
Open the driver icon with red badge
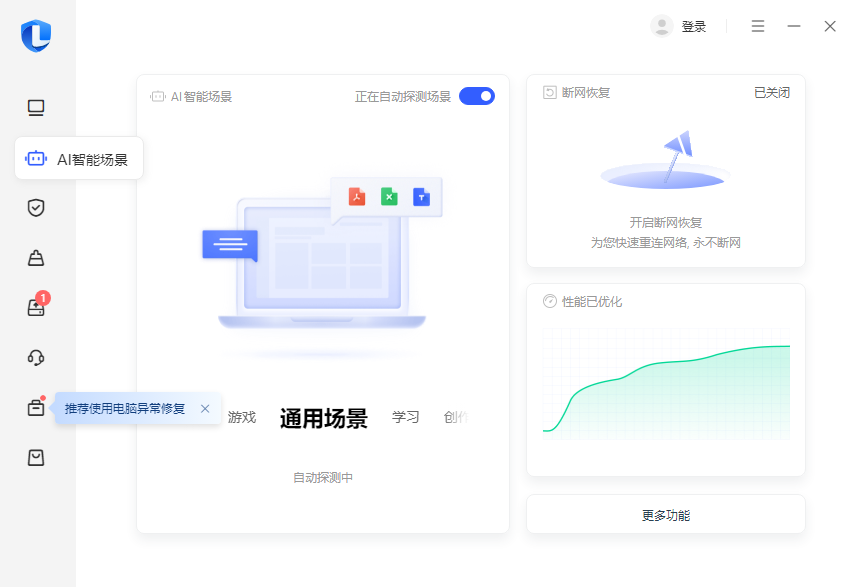(x=36, y=308)
